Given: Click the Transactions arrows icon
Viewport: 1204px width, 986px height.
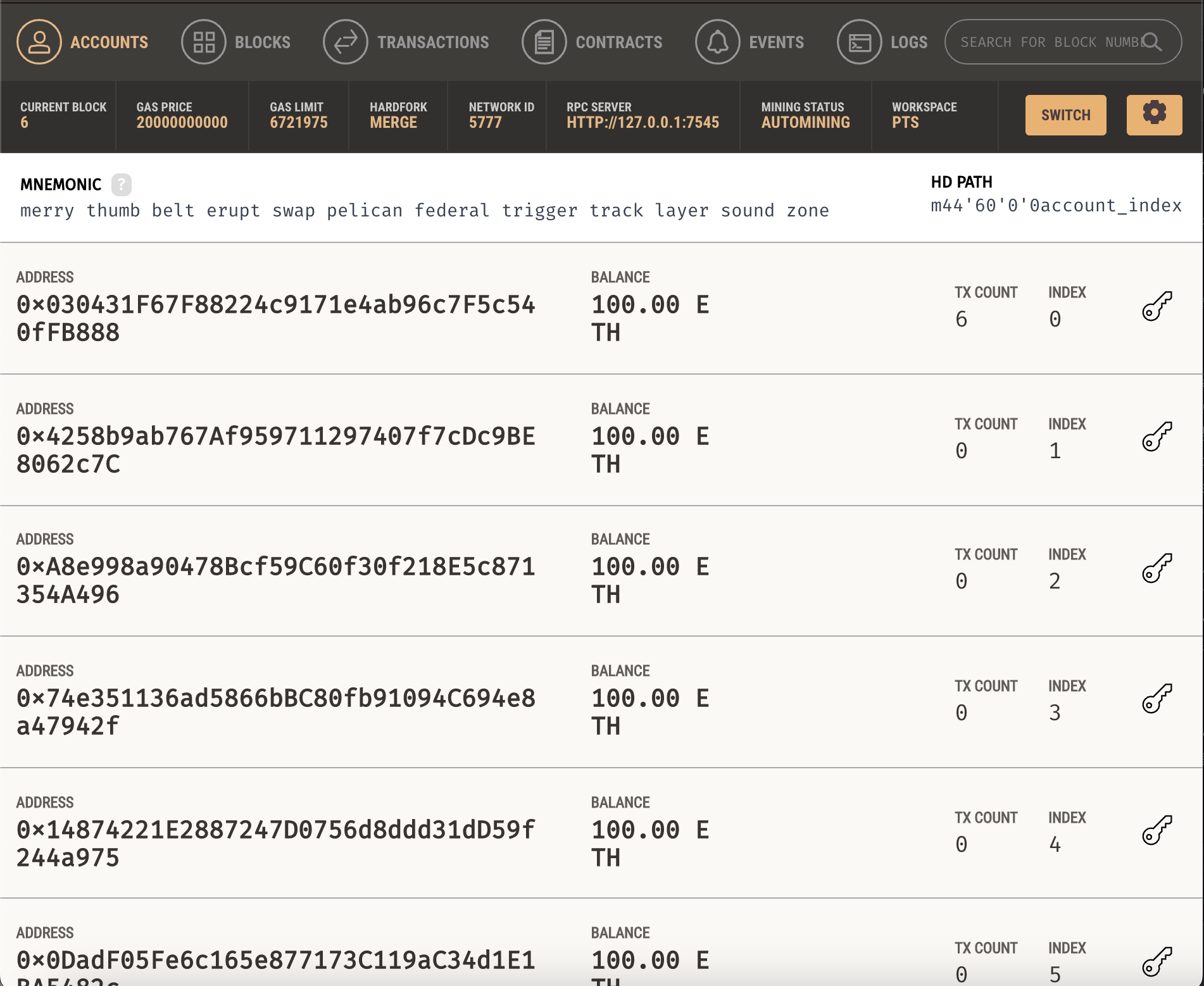Looking at the screenshot, I should pos(346,42).
